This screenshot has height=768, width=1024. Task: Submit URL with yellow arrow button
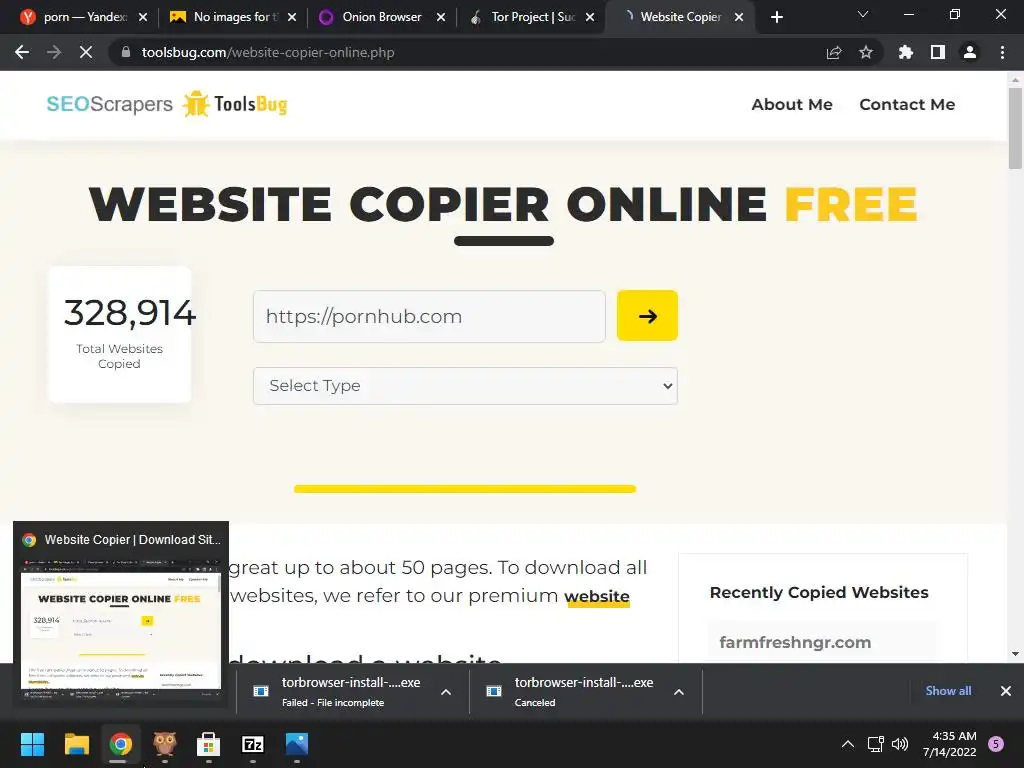[647, 315]
